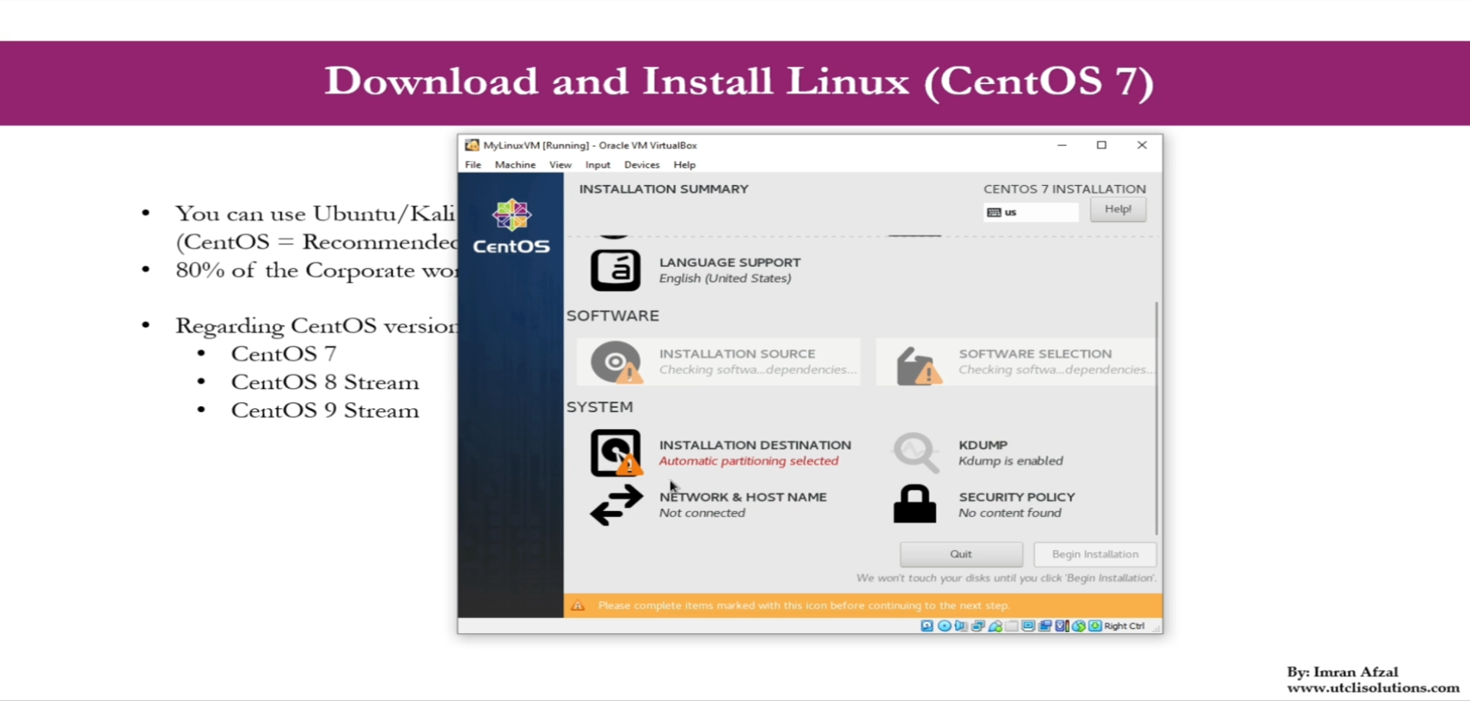Viewport: 1470px width, 701px height.
Task: Click 'Kdump is enabled' text
Action: [1011, 461]
